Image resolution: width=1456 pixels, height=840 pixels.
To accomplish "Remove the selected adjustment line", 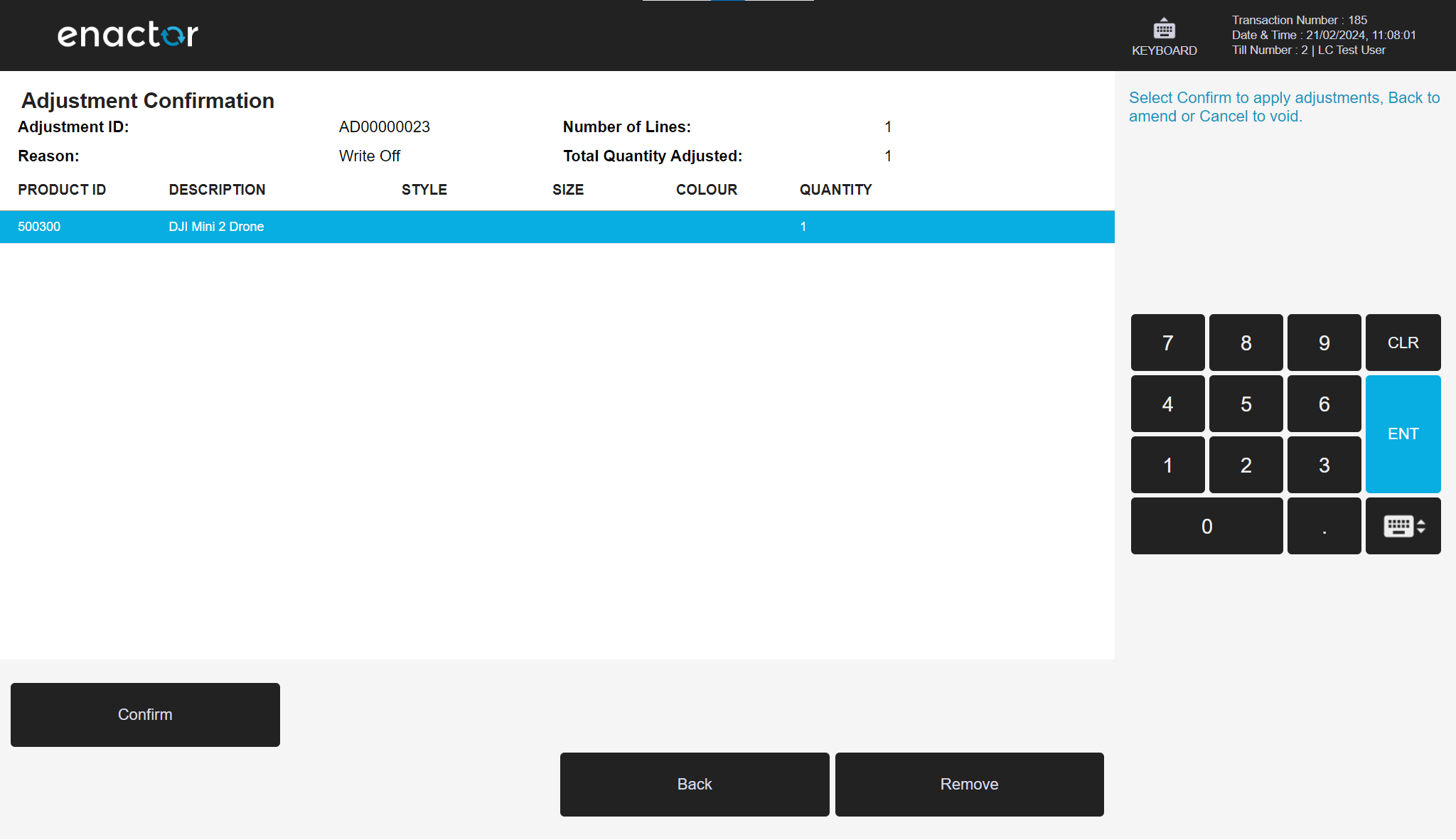I will tap(969, 784).
